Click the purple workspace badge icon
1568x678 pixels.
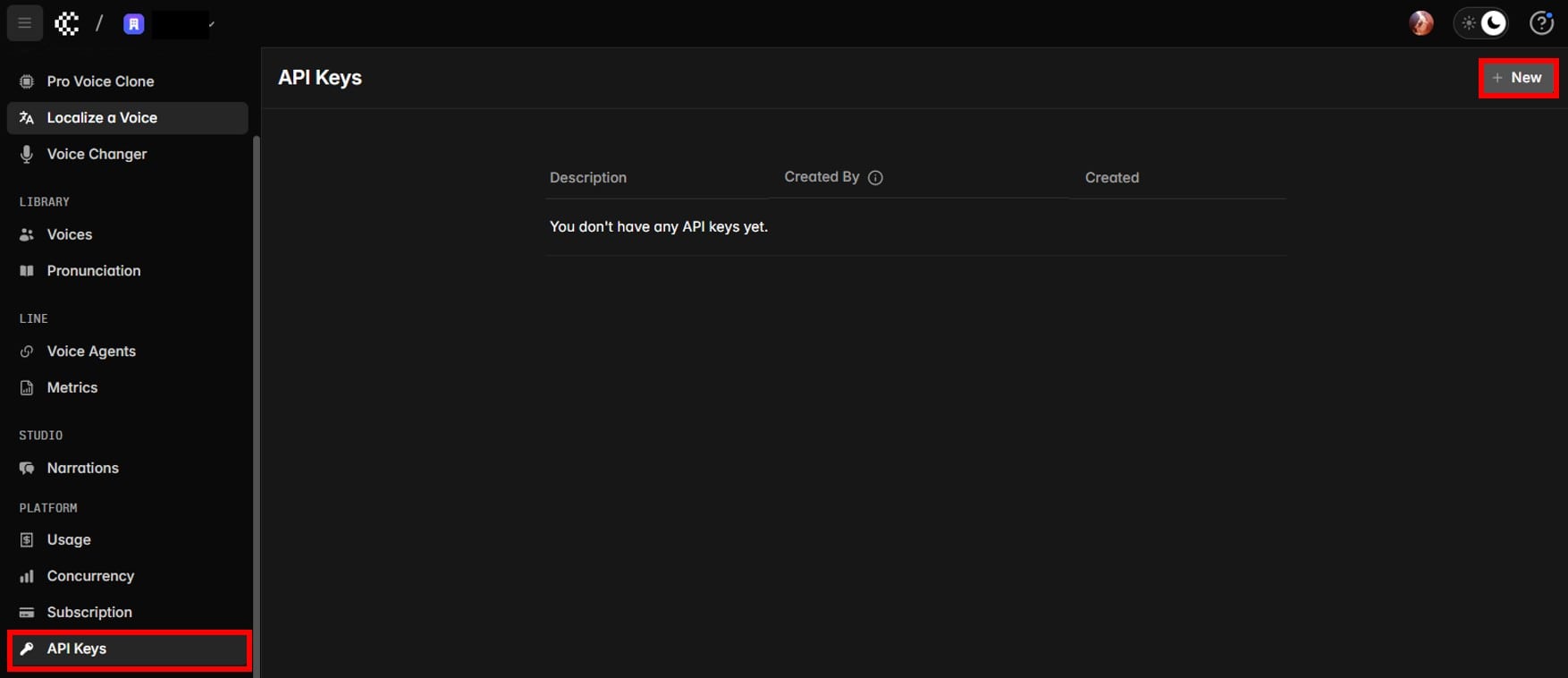[x=134, y=24]
